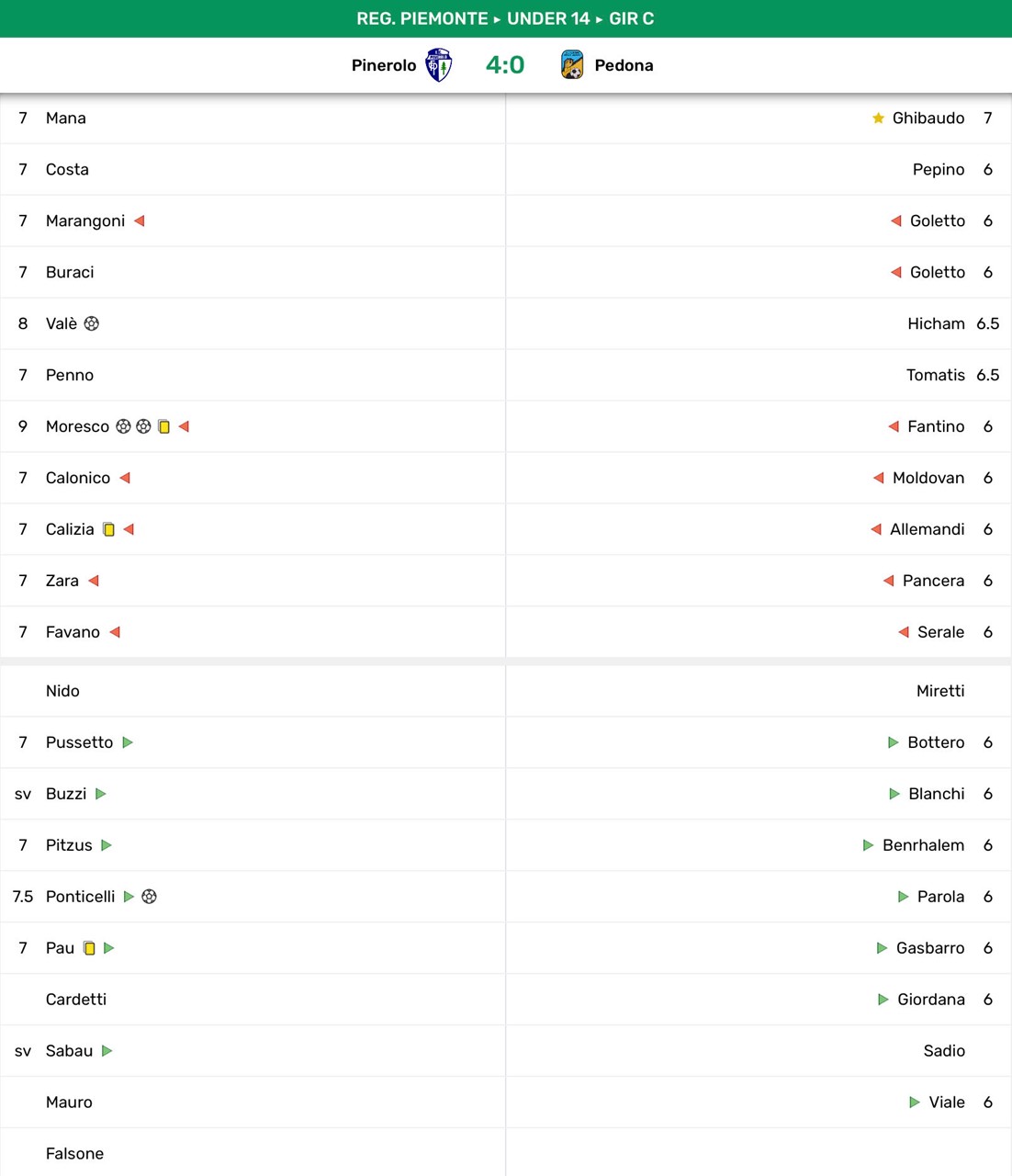Select GIR C in the header breadcrumb
The image size is (1012, 1176).
coord(631,18)
